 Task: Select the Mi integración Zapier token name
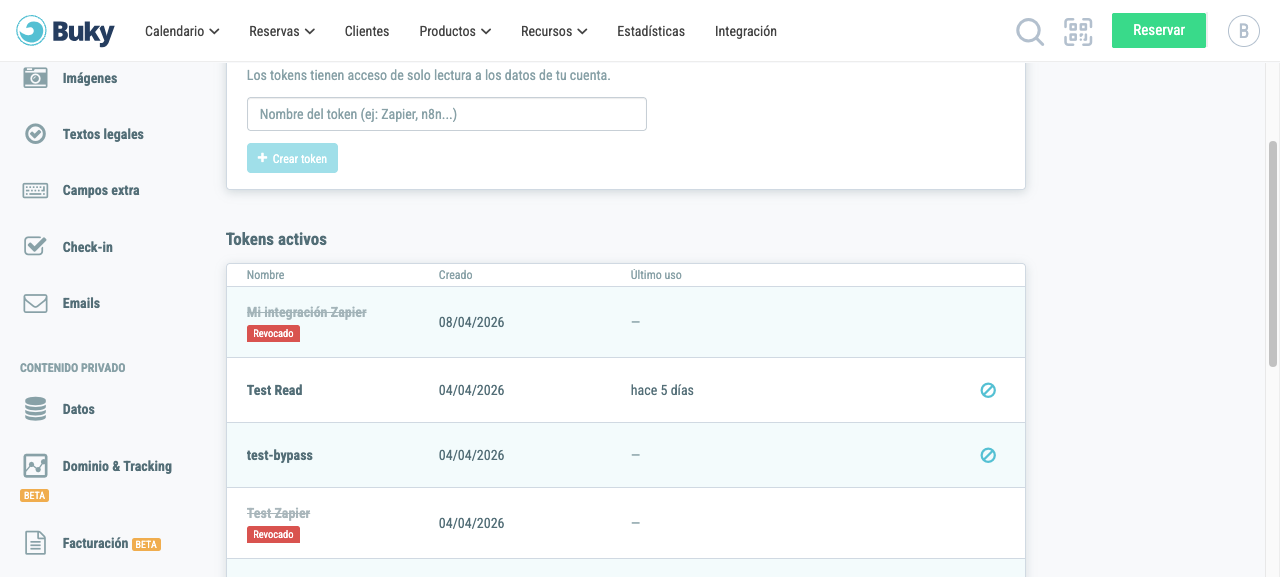coord(307,312)
